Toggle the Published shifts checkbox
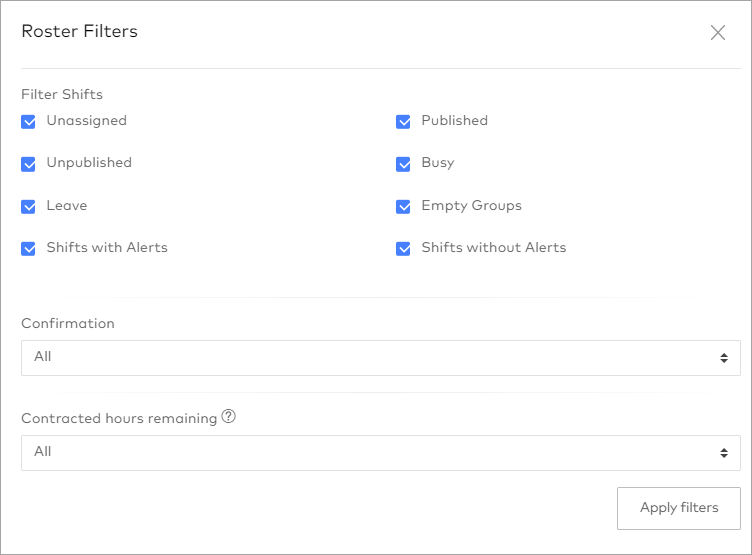 (404, 121)
